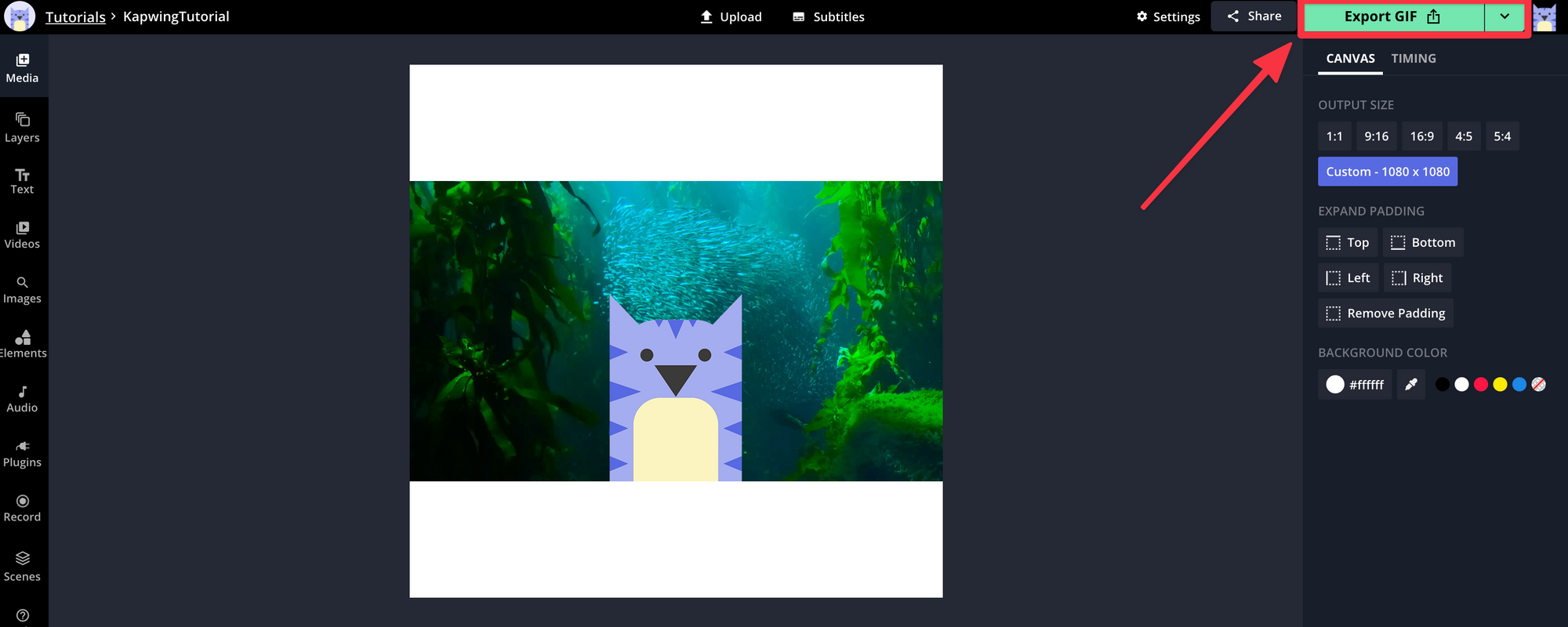Choose the red background color swatch

point(1480,384)
